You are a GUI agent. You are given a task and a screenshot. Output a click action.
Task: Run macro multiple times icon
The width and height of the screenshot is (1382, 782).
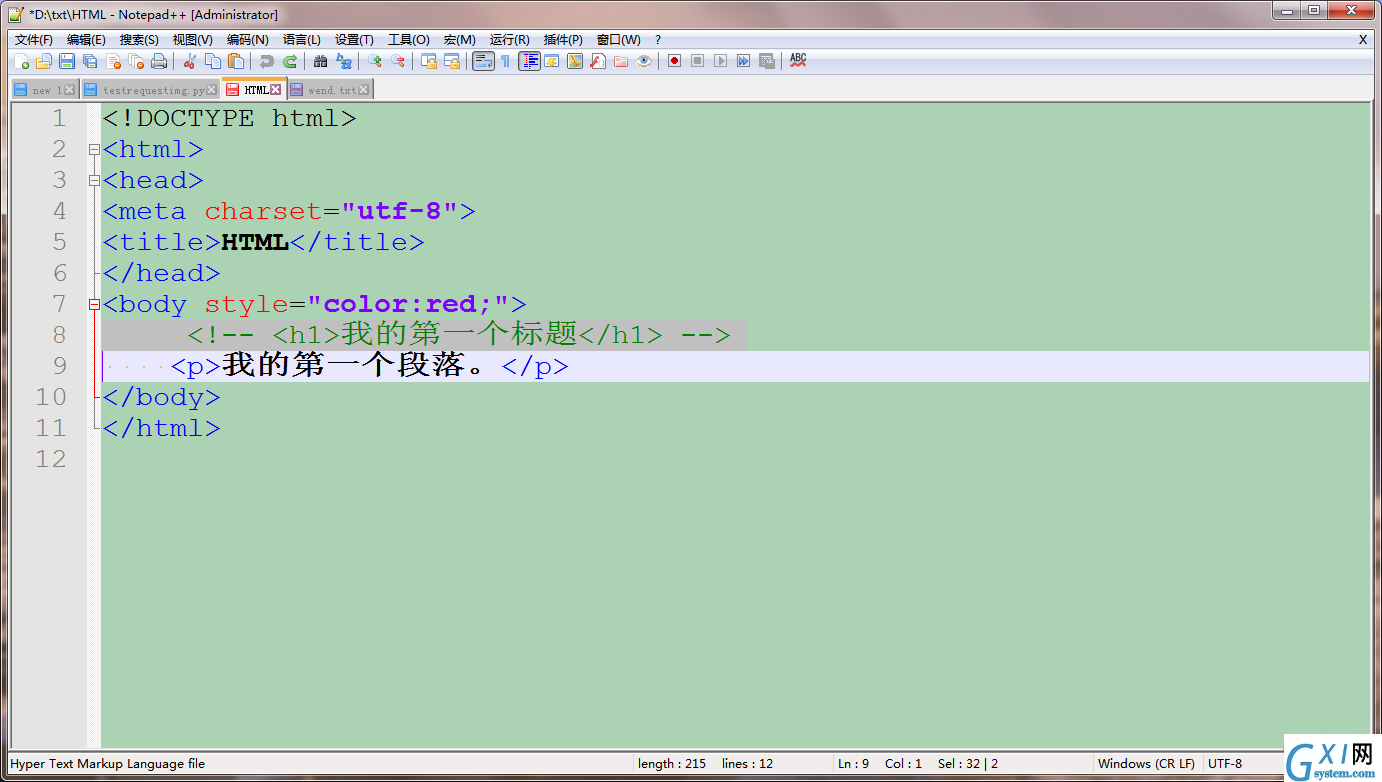[x=744, y=61]
